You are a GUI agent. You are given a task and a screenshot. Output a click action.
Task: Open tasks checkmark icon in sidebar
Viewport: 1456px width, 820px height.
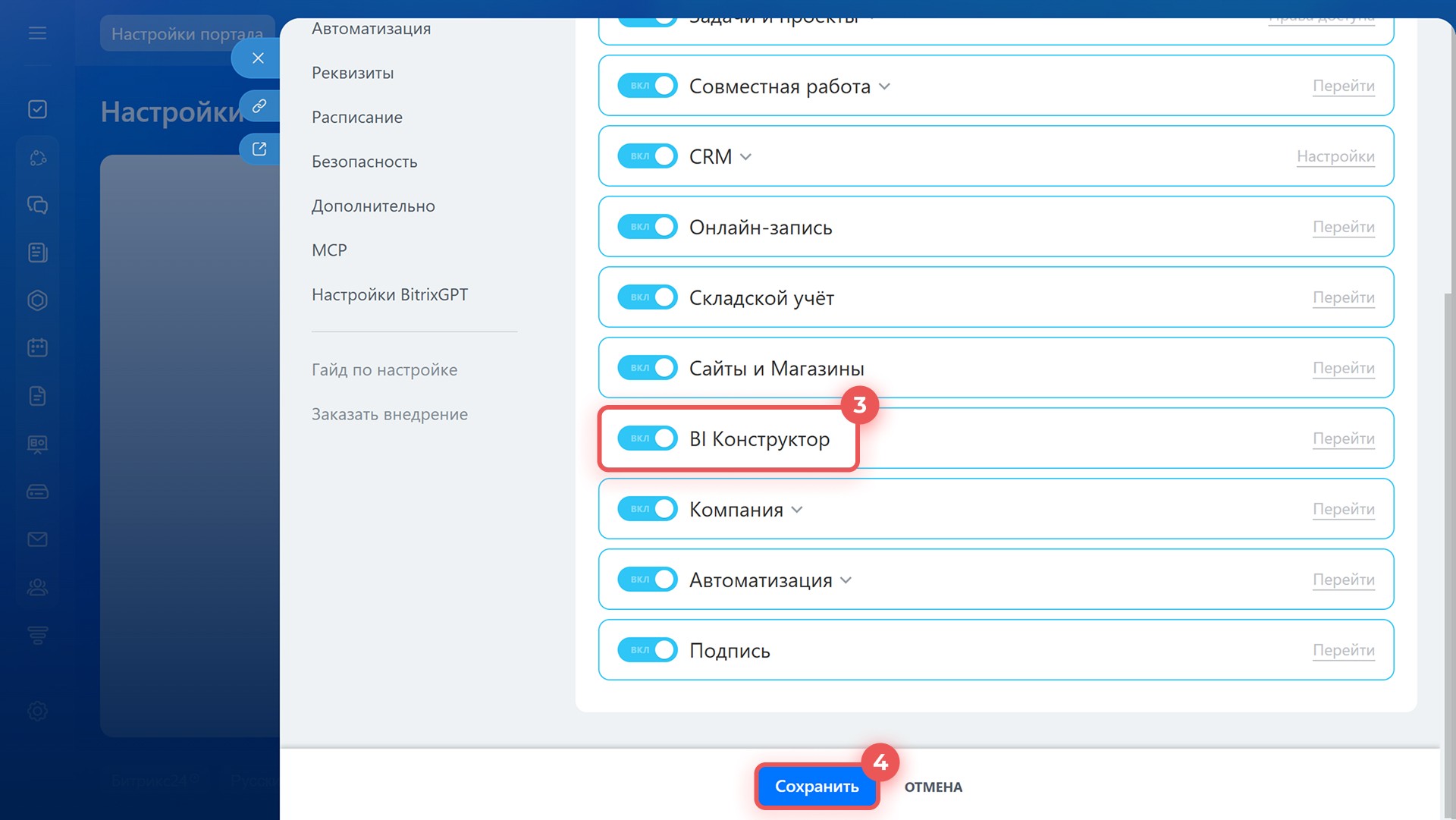37,109
